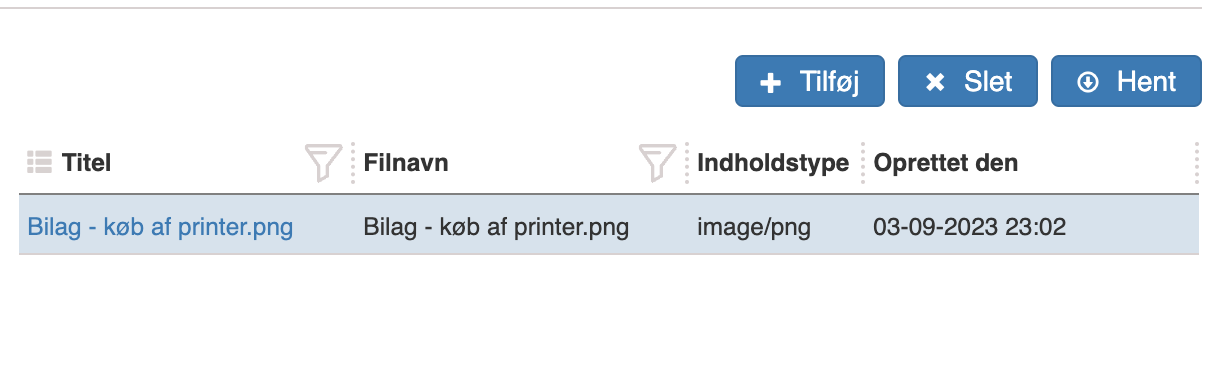Image resolution: width=1214 pixels, height=390 pixels.
Task: Click the dotted divider after Indholdstype column
Action: (863, 163)
